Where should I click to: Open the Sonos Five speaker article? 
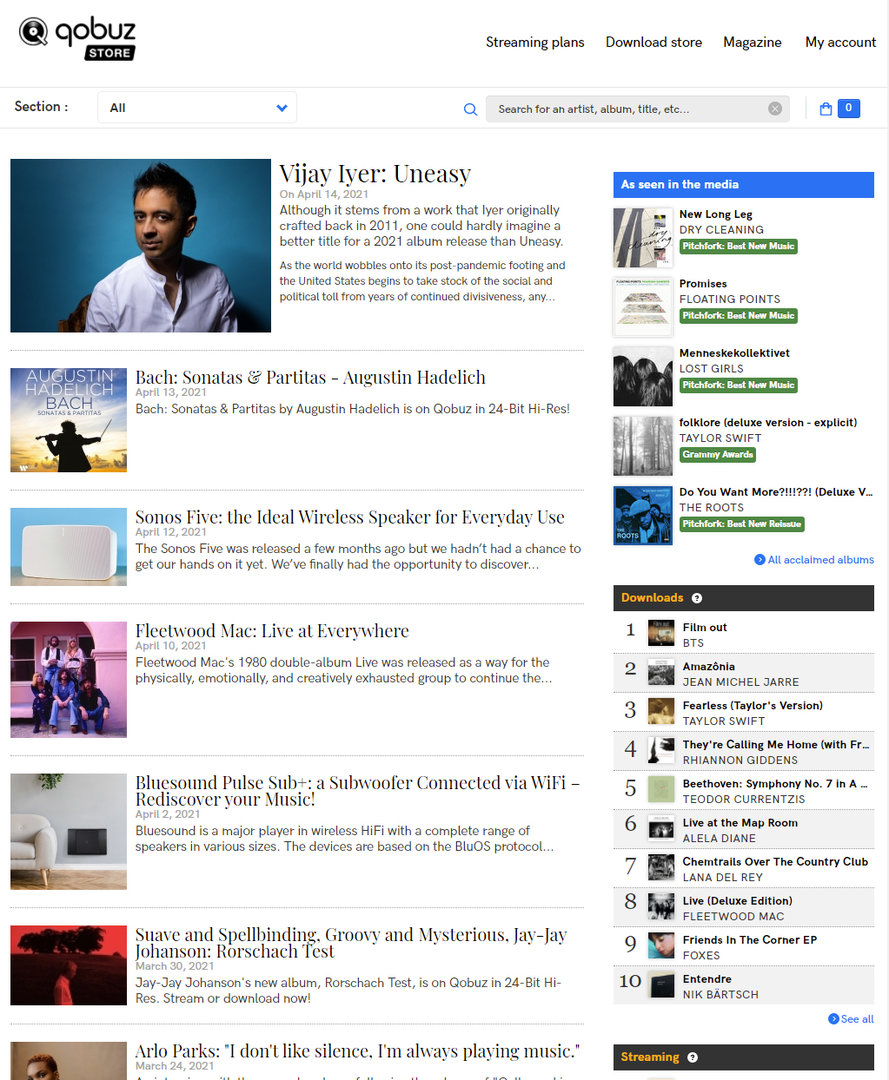pos(350,517)
